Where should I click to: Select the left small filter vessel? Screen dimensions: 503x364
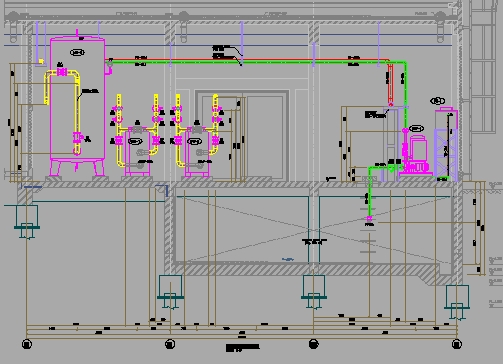click(137, 151)
